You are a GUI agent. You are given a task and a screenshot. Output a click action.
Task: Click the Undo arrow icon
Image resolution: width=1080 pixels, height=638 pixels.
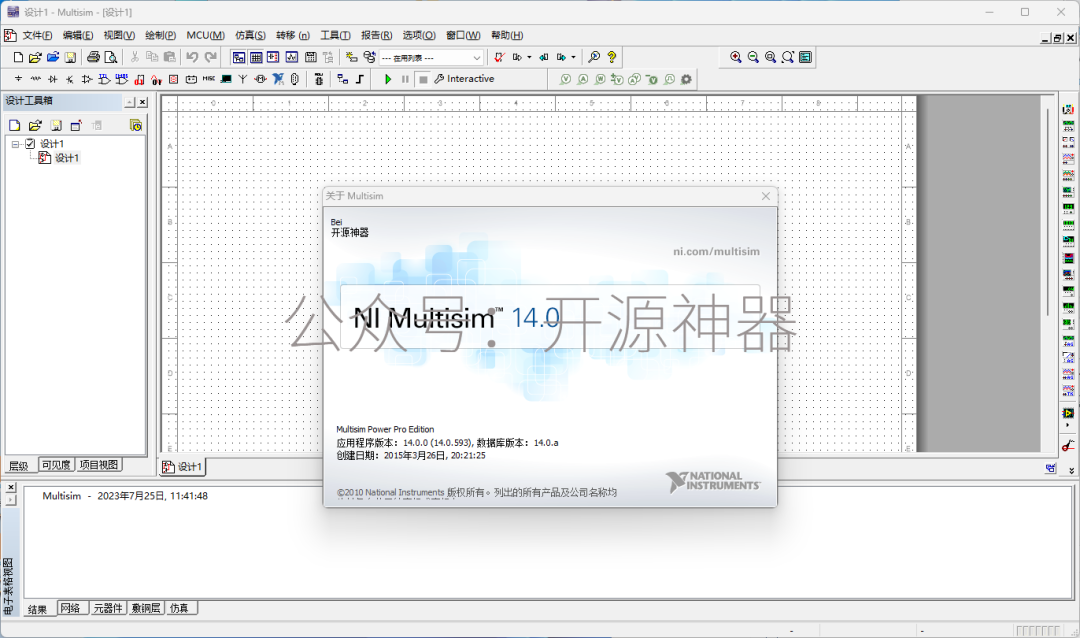(192, 57)
